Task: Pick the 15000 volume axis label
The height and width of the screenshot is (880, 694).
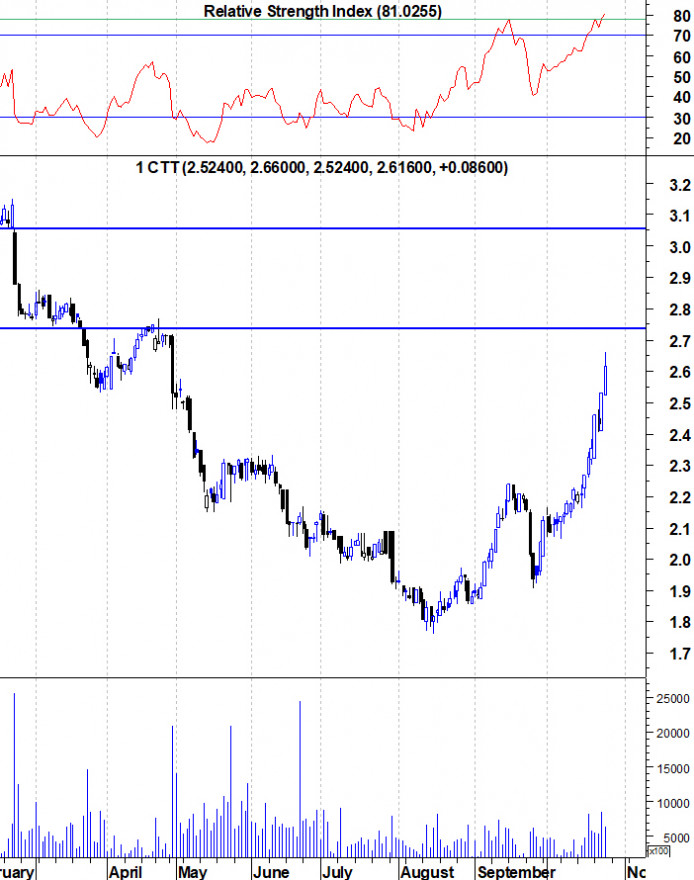Action: pyautogui.click(x=673, y=769)
